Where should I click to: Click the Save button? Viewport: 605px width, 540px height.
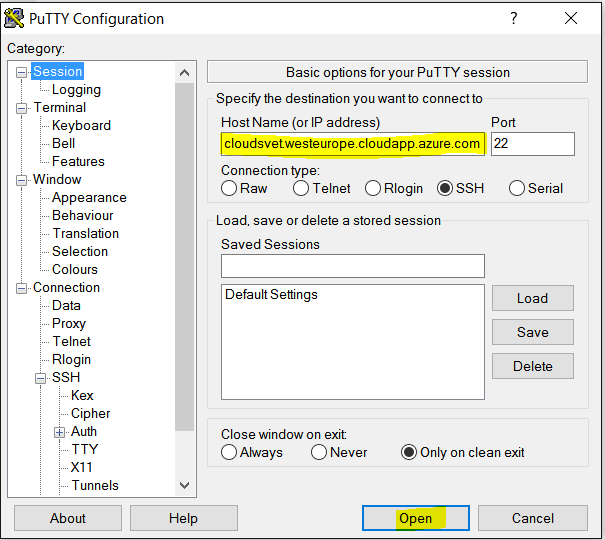(533, 332)
